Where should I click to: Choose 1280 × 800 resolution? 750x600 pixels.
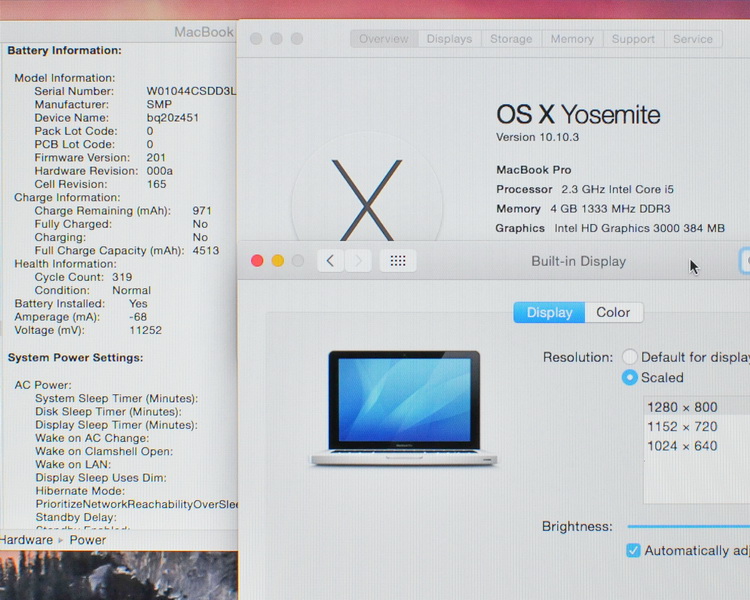697,407
